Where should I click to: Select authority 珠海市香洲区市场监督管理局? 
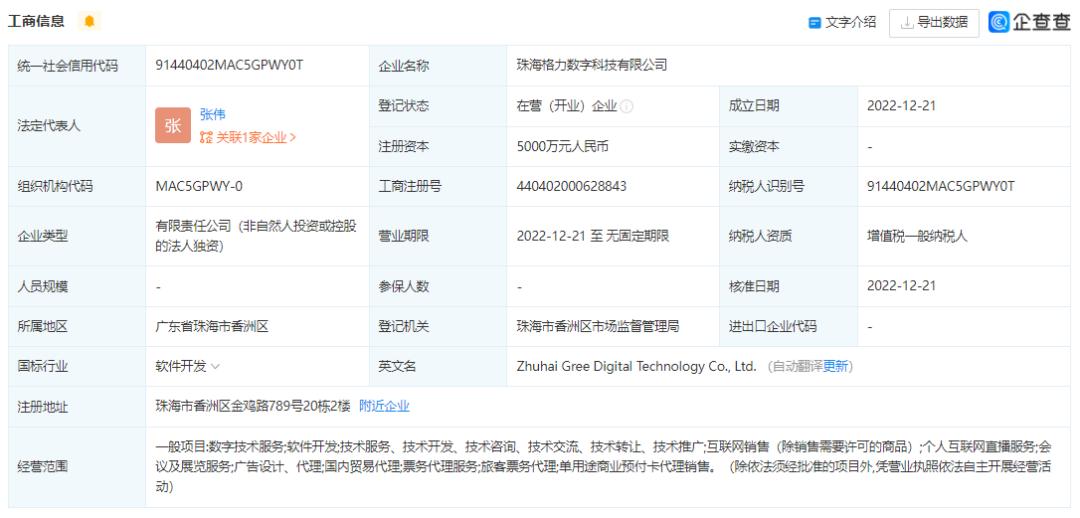point(598,327)
